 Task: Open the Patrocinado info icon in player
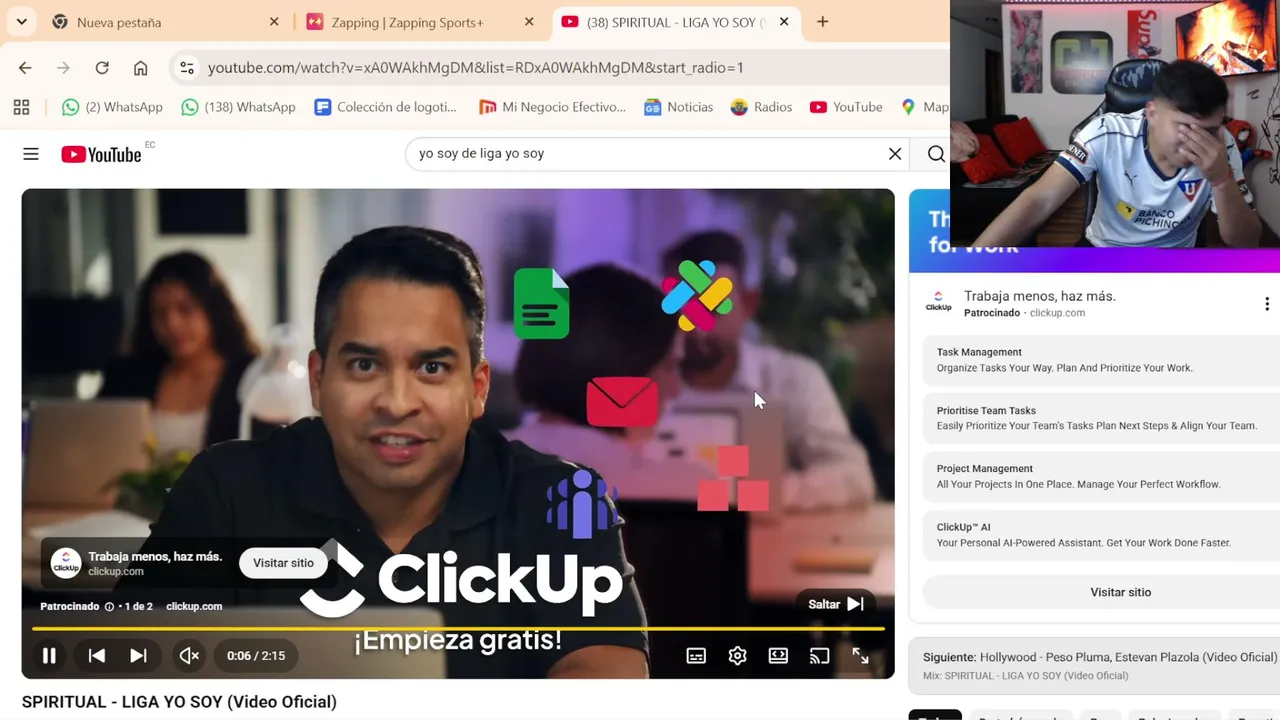[109, 606]
